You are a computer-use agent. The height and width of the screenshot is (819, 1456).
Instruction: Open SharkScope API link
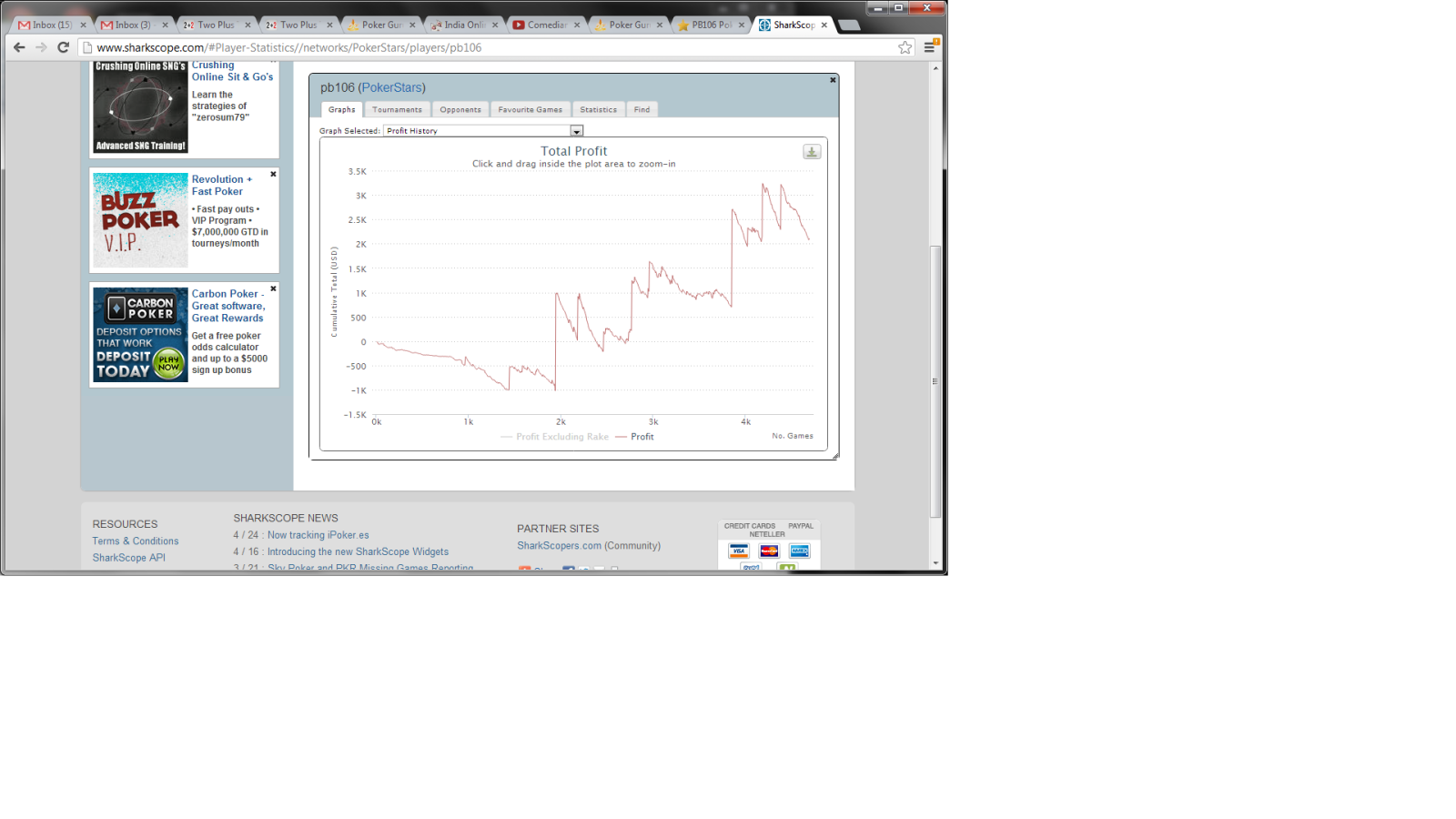(128, 558)
